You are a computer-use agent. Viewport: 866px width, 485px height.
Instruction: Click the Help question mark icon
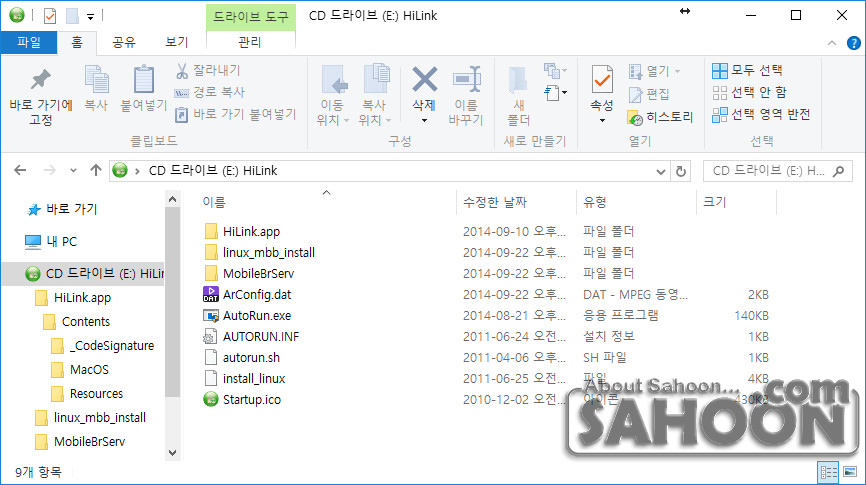tap(853, 43)
